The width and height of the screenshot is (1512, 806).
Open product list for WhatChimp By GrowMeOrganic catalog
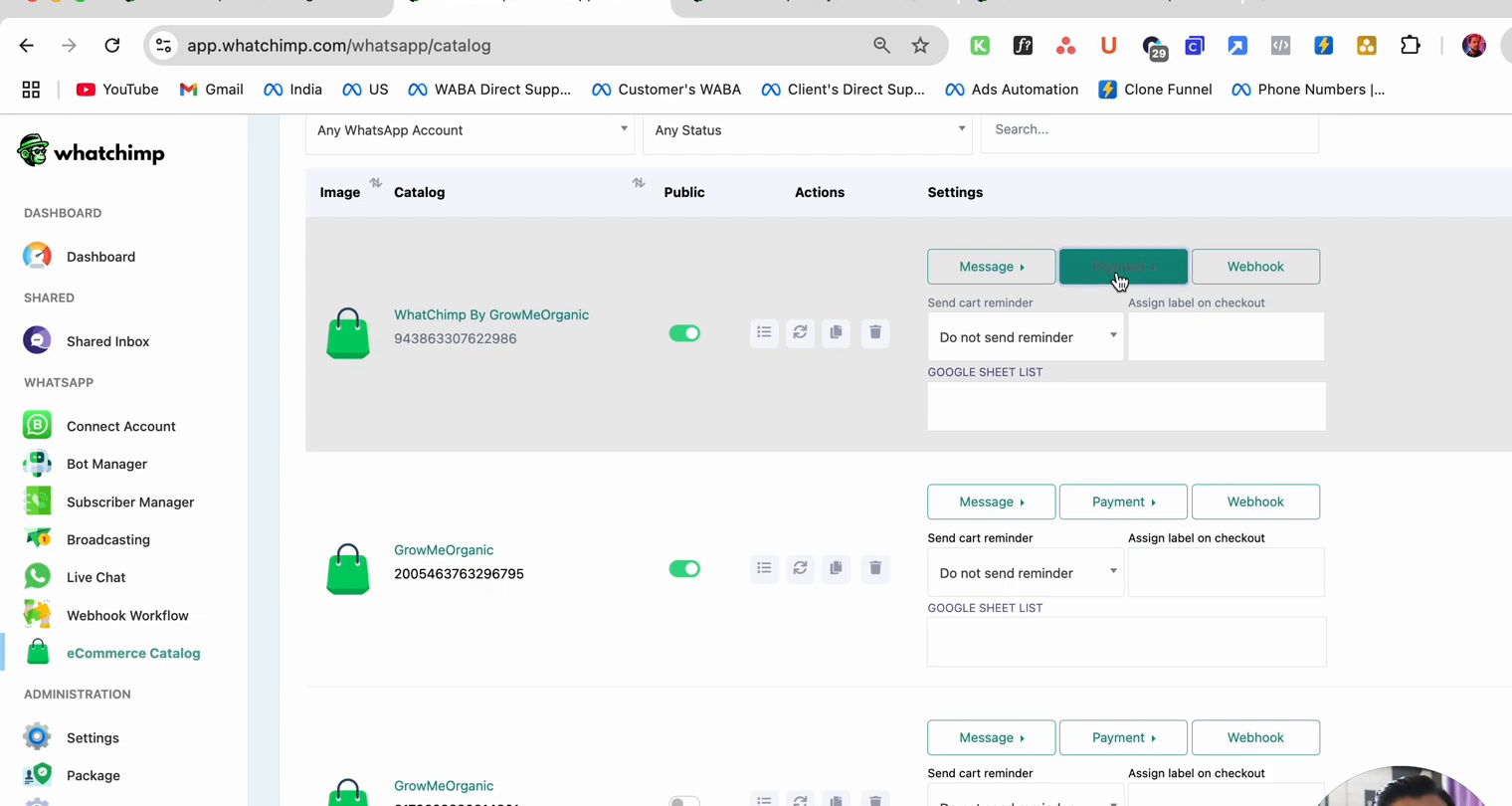pos(764,332)
